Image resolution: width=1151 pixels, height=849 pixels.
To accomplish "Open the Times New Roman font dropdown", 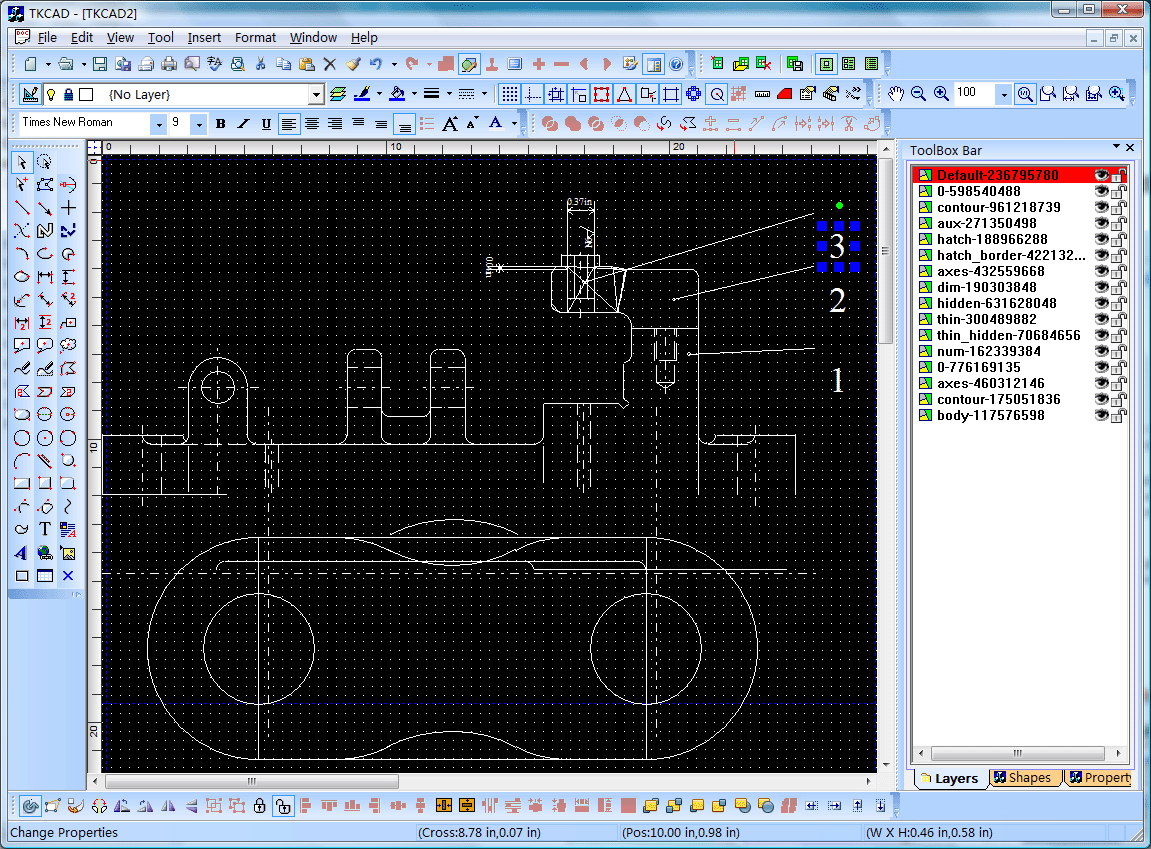I will pos(159,124).
